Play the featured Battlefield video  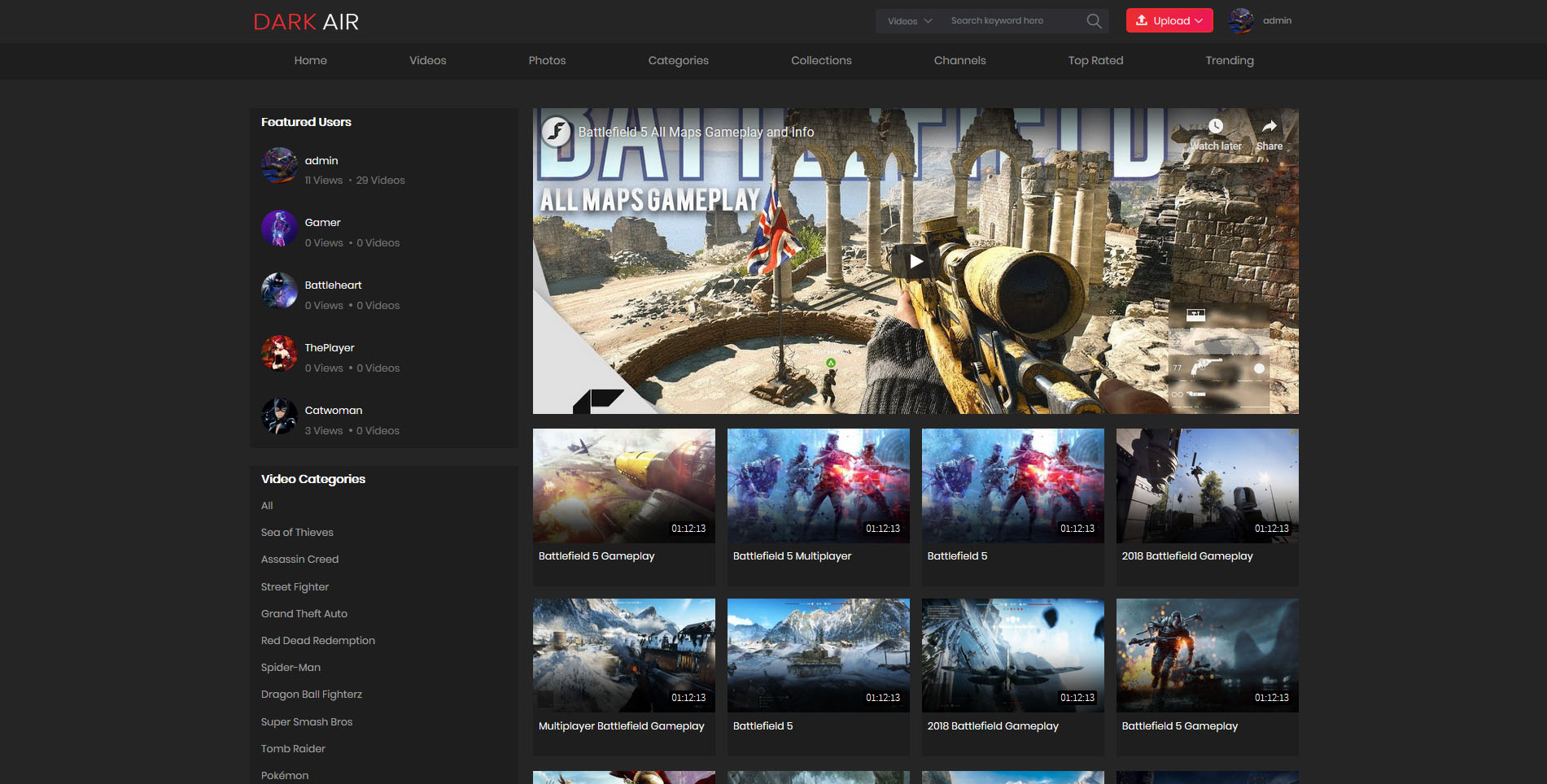(x=916, y=261)
